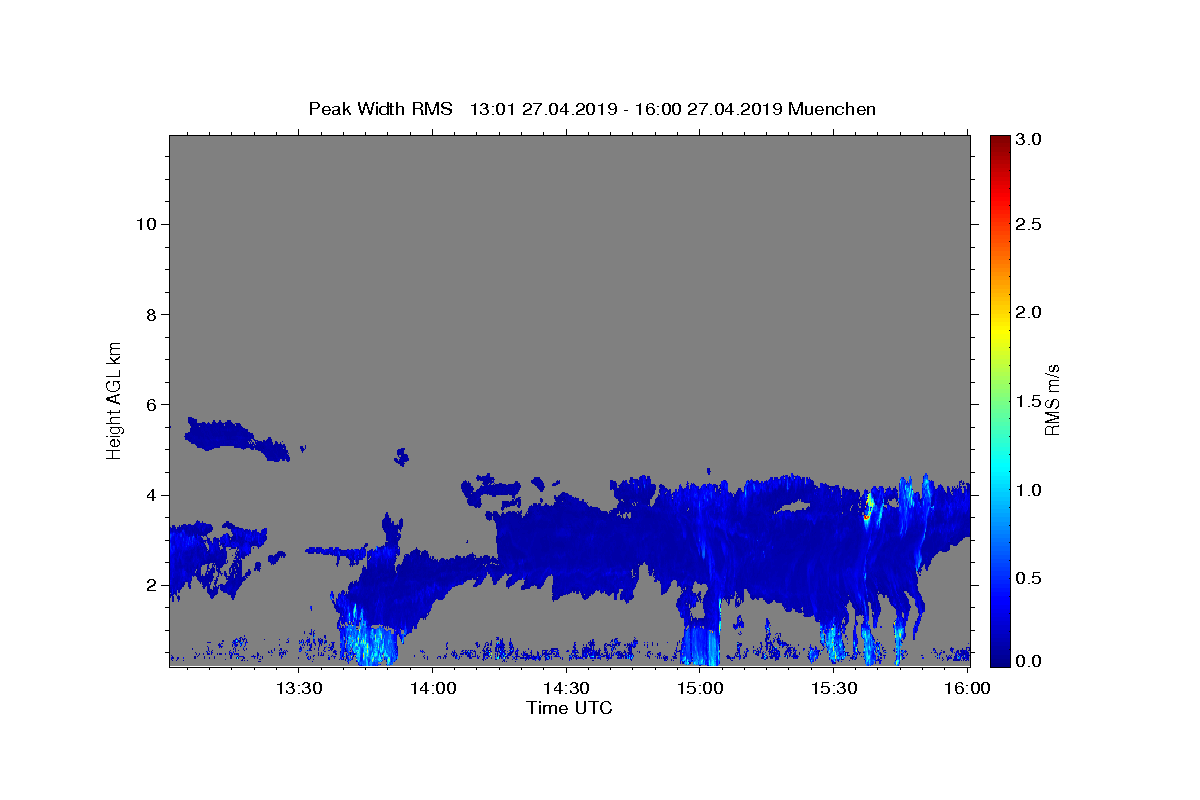Click the dark blue bottom of colorbar
Image resolution: width=1200 pixels, height=800 pixels.
(x=999, y=659)
